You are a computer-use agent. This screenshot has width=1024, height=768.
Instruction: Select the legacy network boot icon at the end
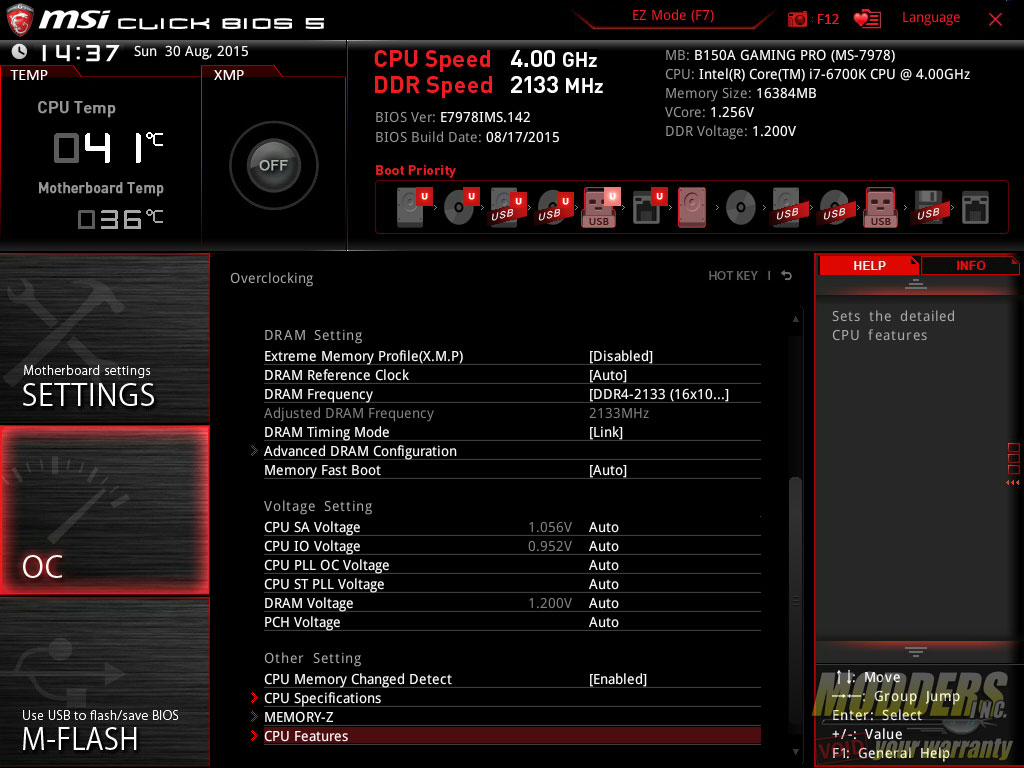(x=976, y=208)
